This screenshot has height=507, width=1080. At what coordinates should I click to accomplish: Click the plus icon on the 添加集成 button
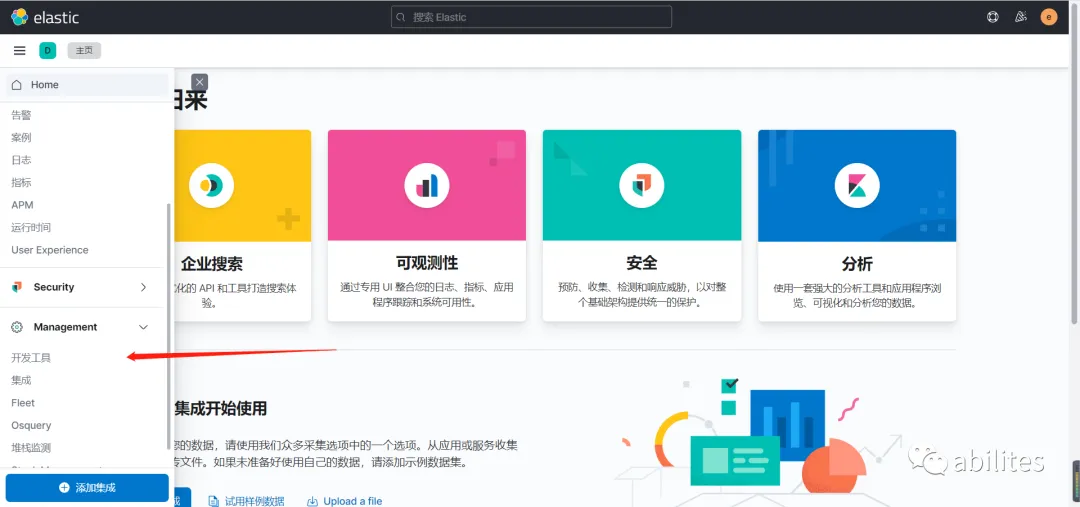pos(64,488)
